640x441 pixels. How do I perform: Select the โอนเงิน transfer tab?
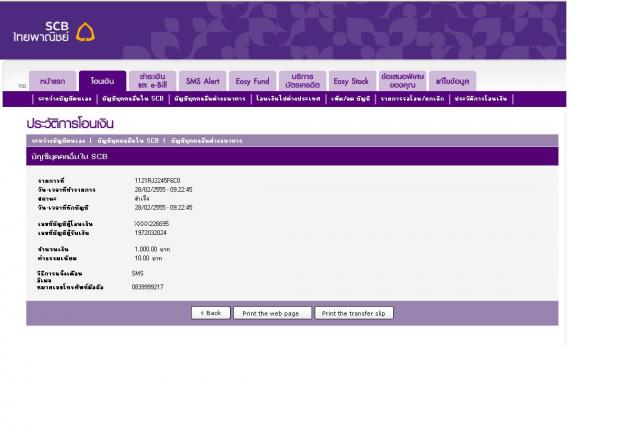(102, 81)
